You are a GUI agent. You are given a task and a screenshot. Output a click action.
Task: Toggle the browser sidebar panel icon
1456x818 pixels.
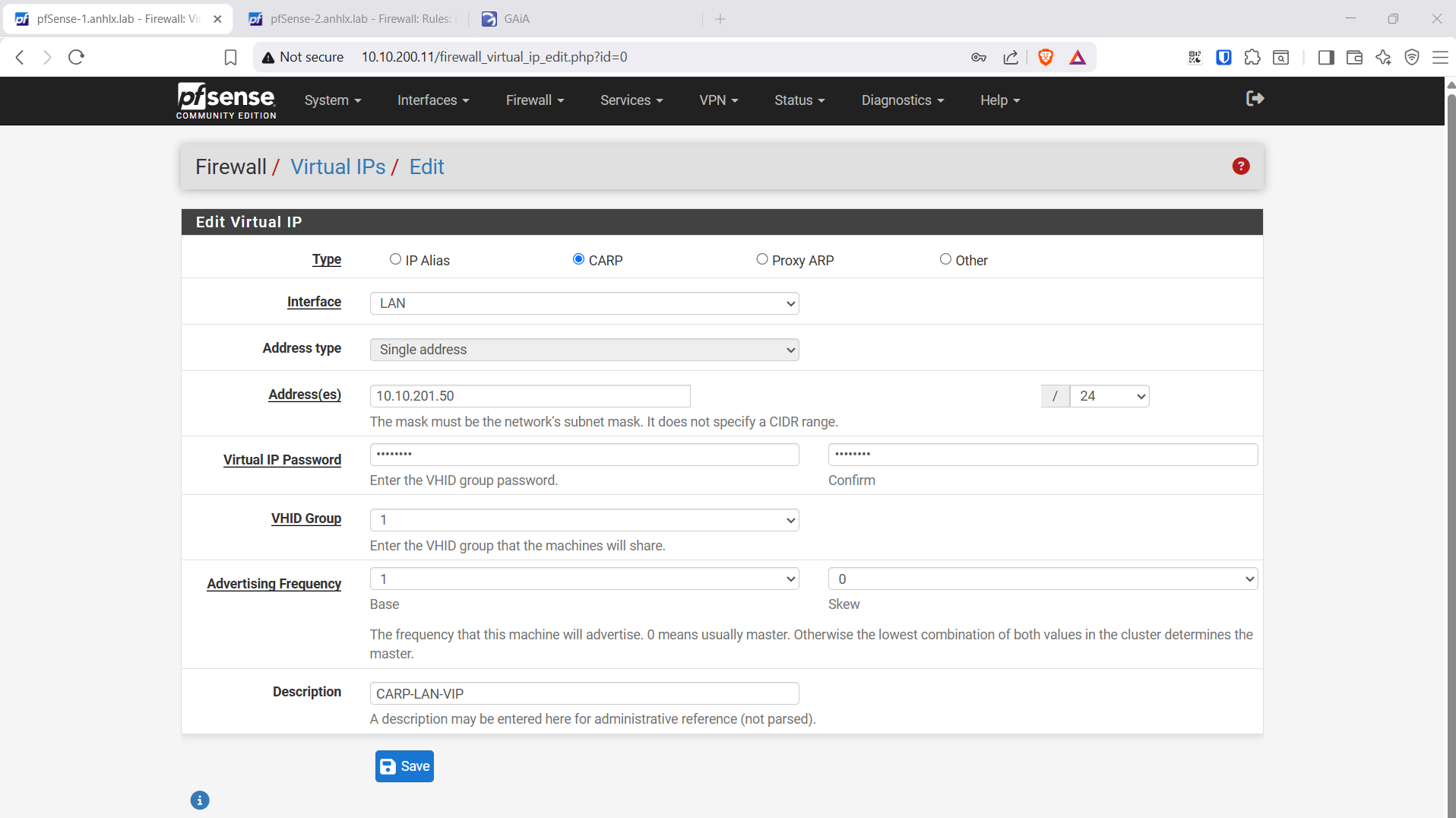tap(1326, 58)
